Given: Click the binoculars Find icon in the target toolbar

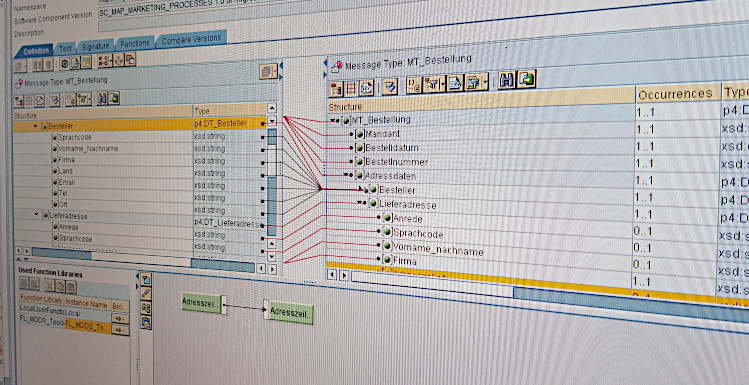Looking at the screenshot, I should [x=506, y=80].
